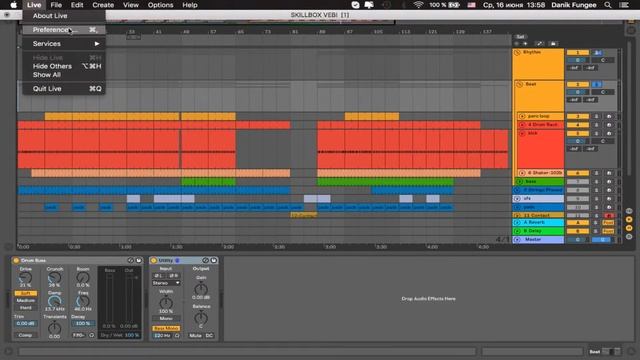Click the Utility save preset icon
This screenshot has width=640, height=360.
(213, 260)
